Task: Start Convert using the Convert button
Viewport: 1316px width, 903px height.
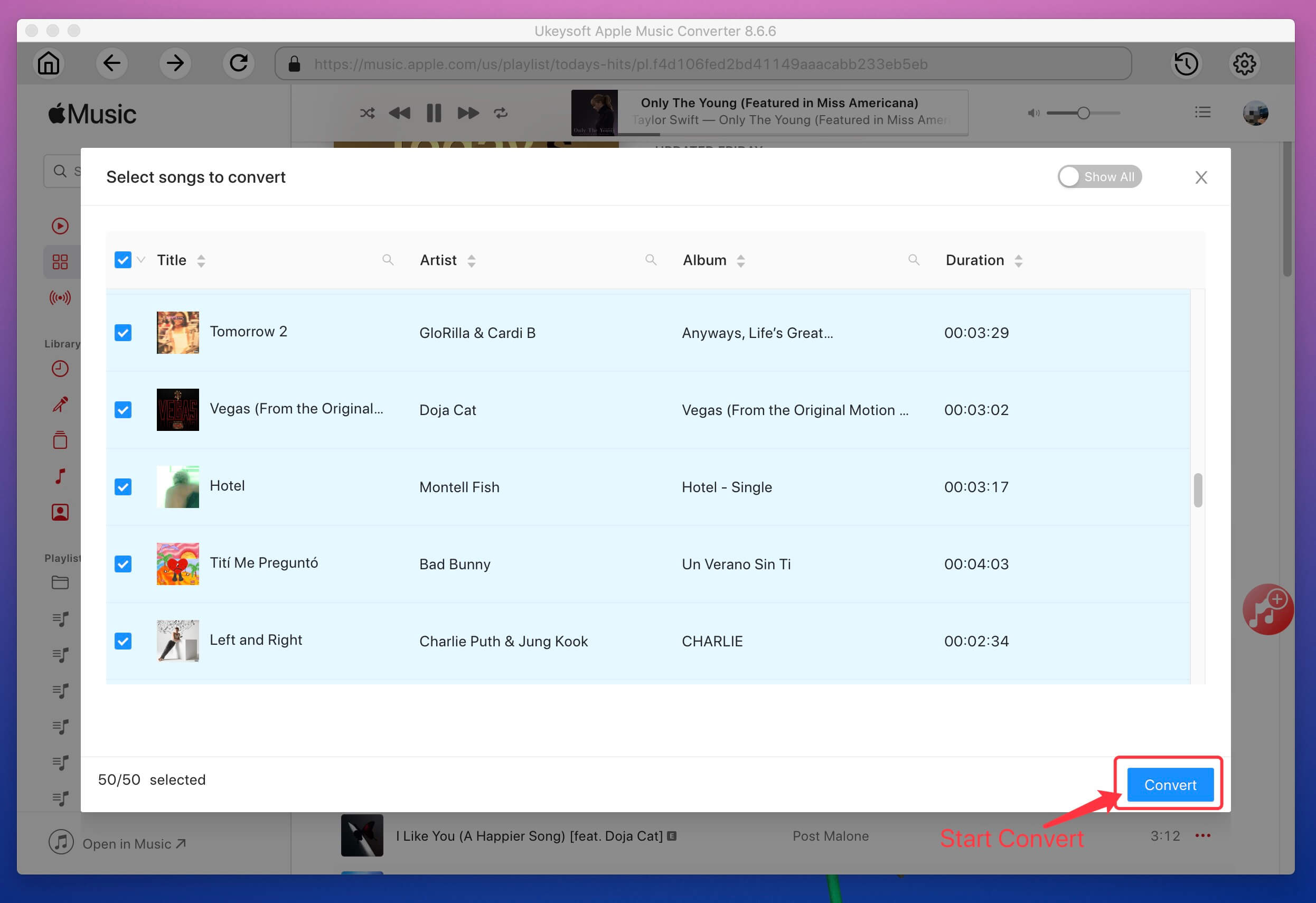Action: point(1170,785)
